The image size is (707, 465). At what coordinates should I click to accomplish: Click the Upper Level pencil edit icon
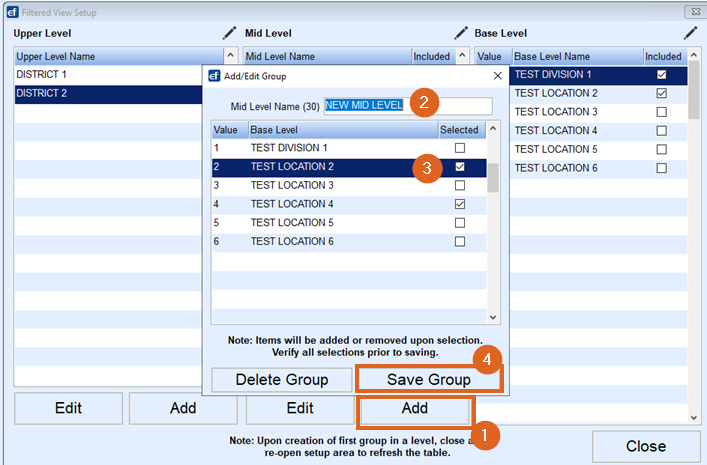(230, 33)
